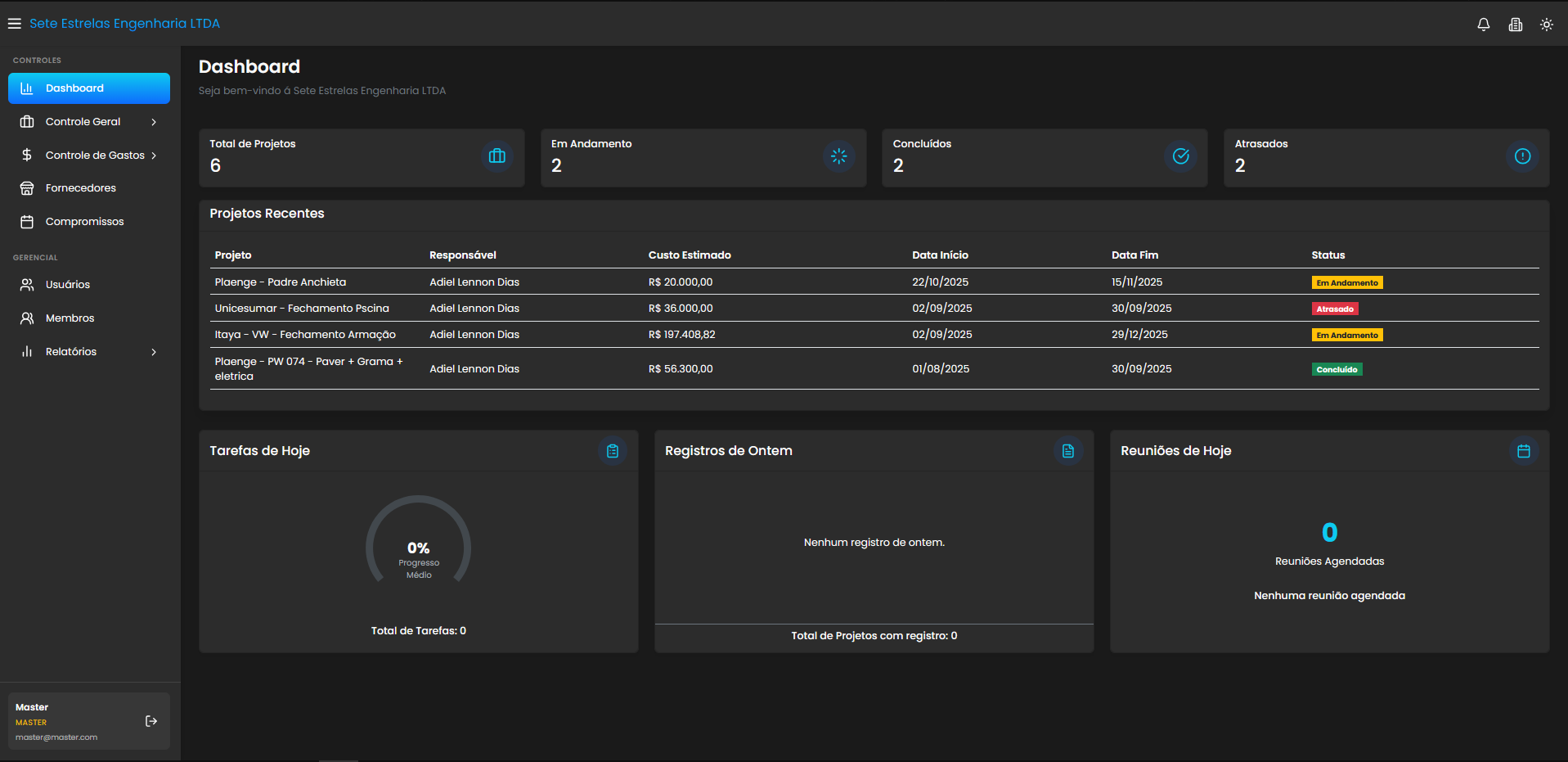Screen dimensions: 1568x762
Task: Click the hamburger menu icon
Action: click(15, 24)
